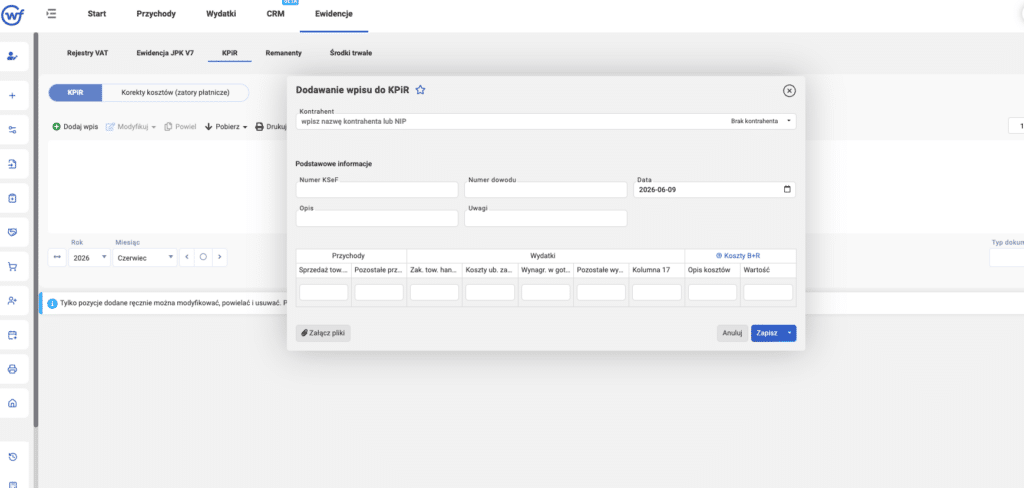Click the expand width arrows icon beside Rok
The width and height of the screenshot is (1024, 488).
(x=57, y=257)
